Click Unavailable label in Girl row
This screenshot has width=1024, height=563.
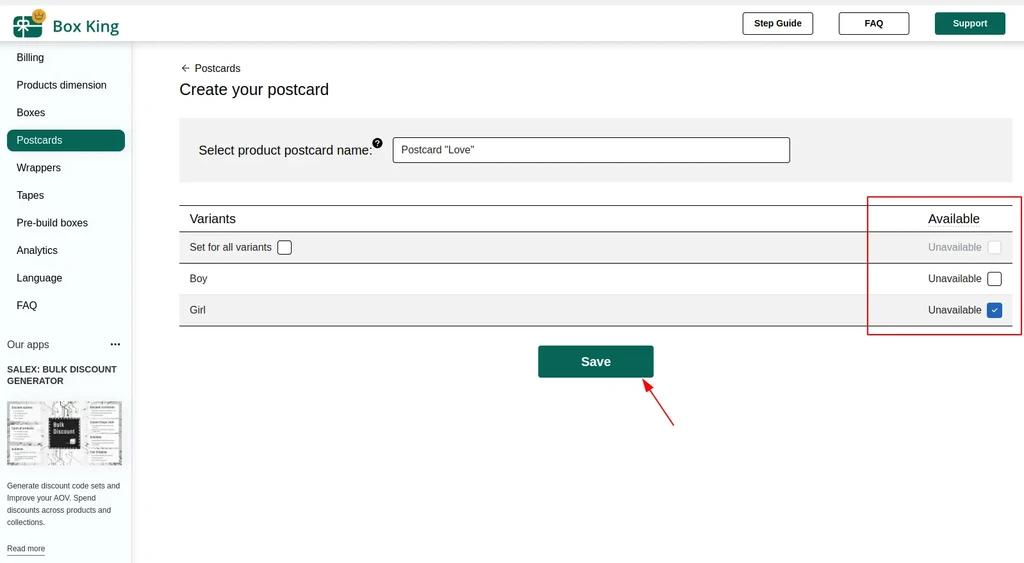955,310
